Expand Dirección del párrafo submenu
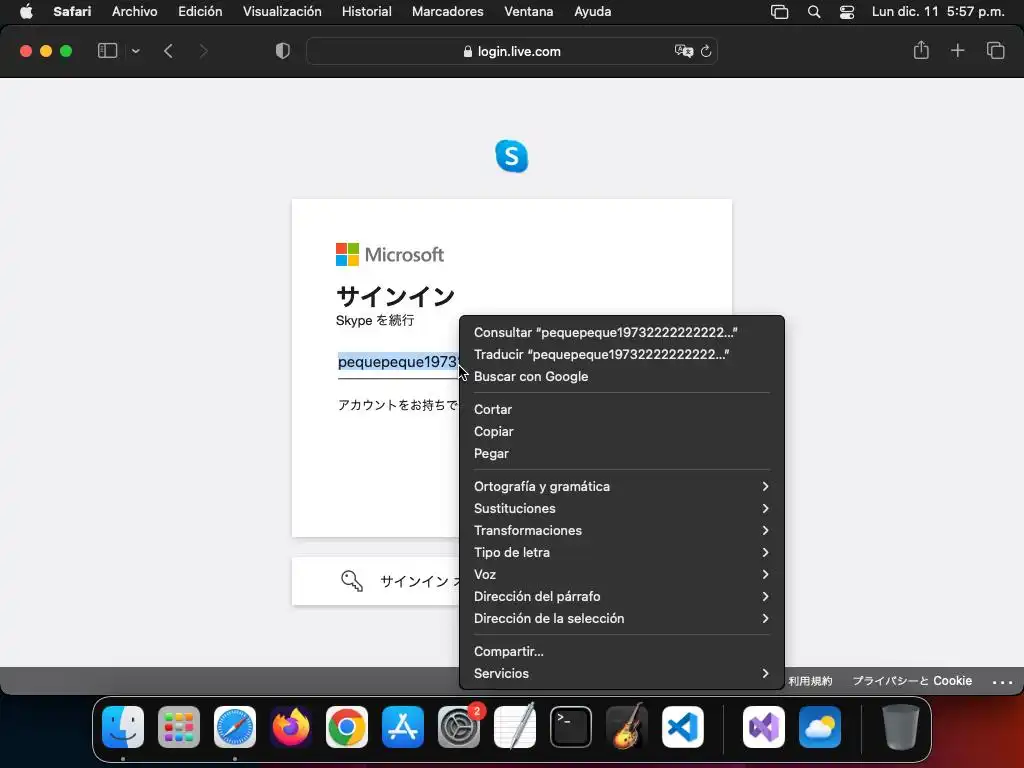Screen dimensions: 1024x768 click(x=622, y=596)
